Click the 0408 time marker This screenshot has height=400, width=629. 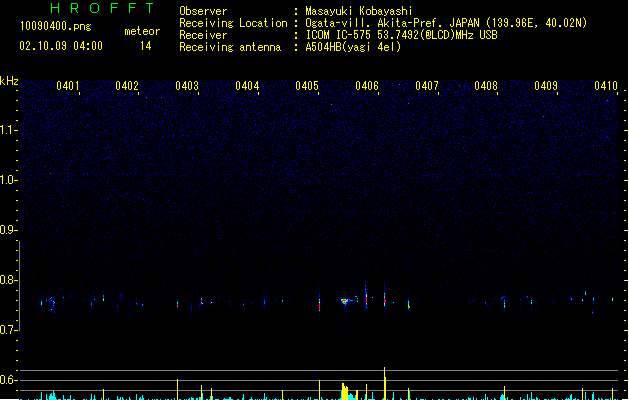[486, 86]
